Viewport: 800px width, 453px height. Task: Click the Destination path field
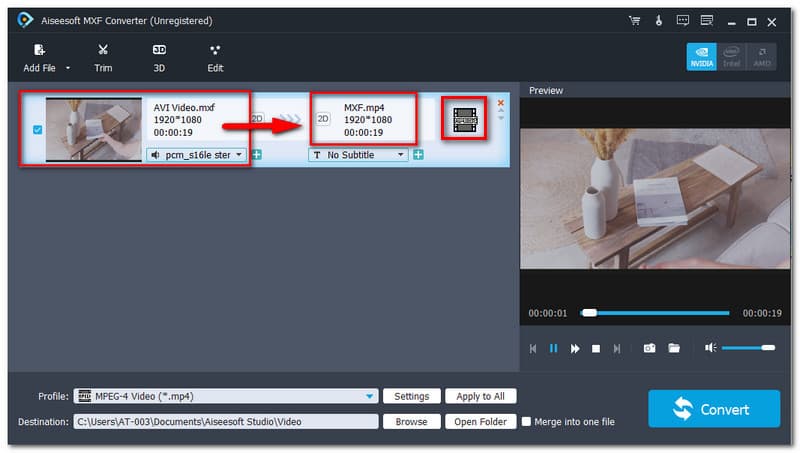[x=226, y=422]
